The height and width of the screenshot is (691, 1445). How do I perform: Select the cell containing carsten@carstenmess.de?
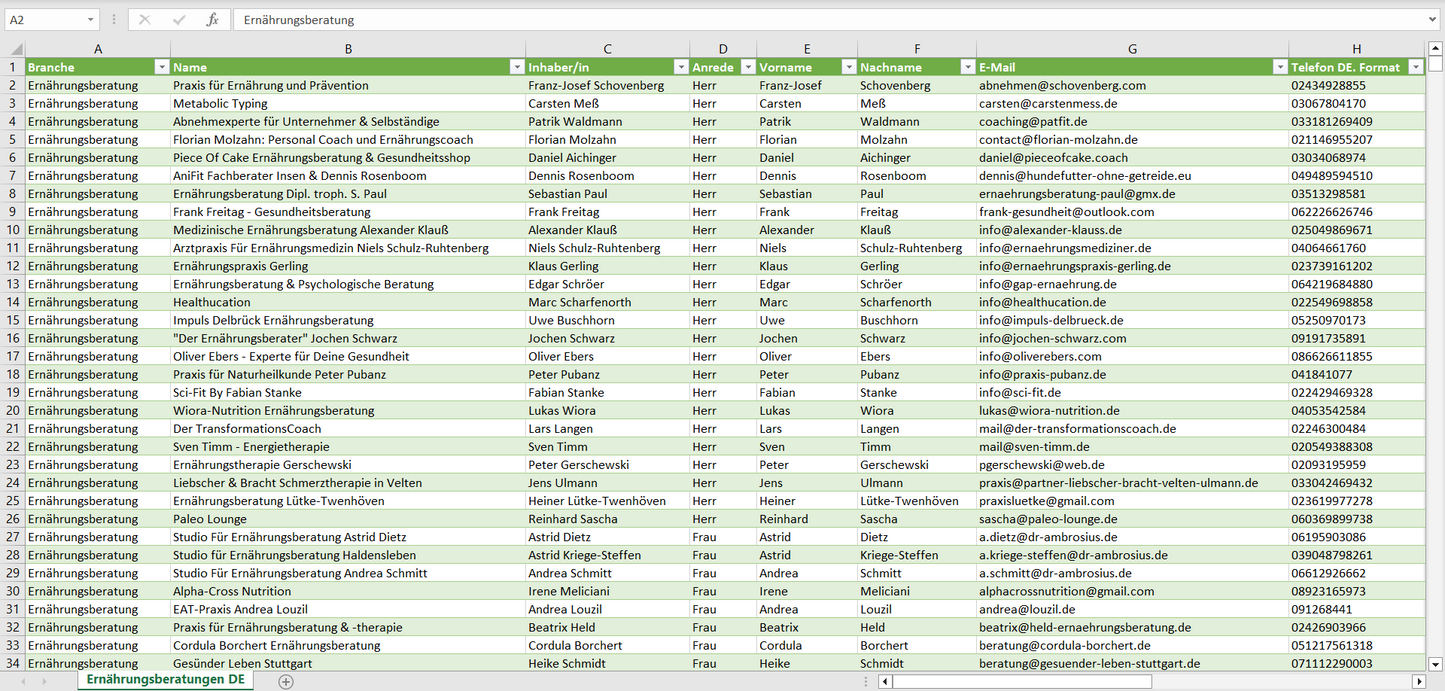[1047, 103]
